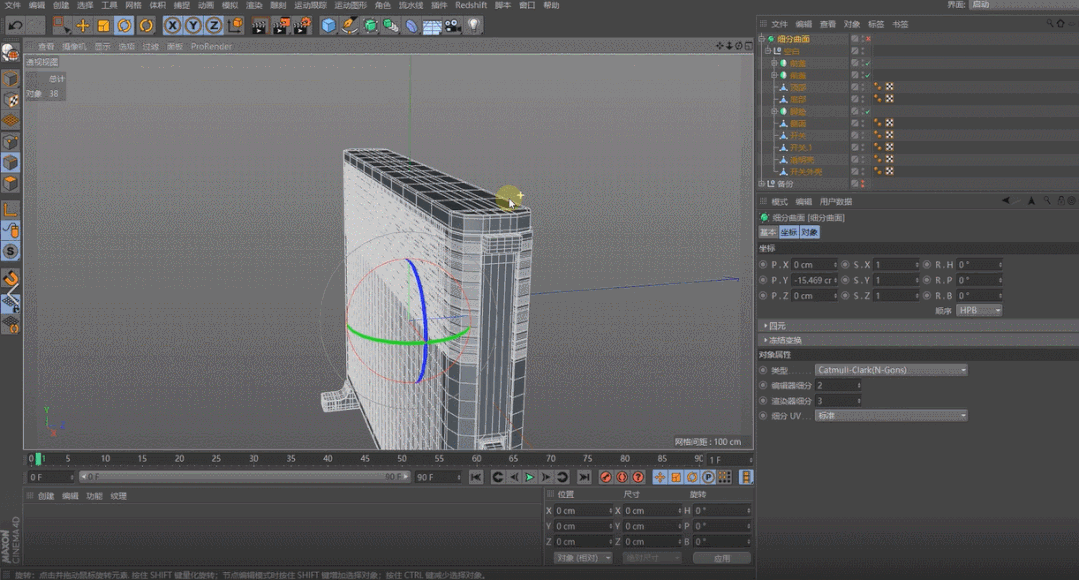
Task: Select the Move tool
Action: (83, 25)
